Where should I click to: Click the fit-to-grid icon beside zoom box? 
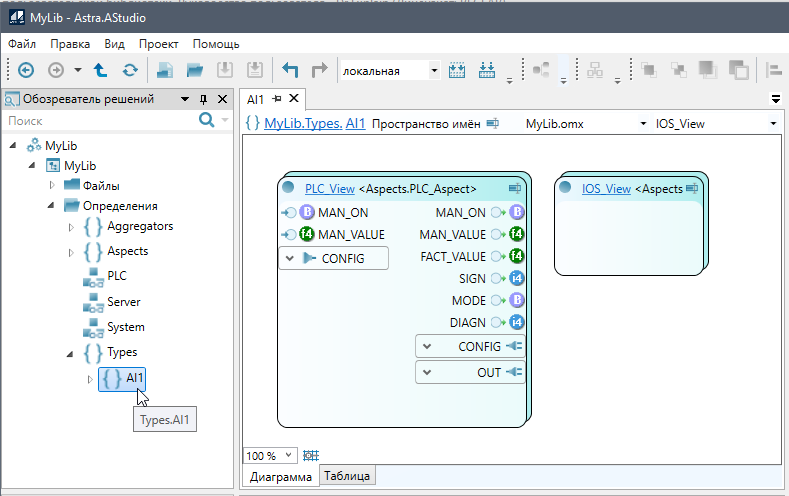tap(310, 455)
